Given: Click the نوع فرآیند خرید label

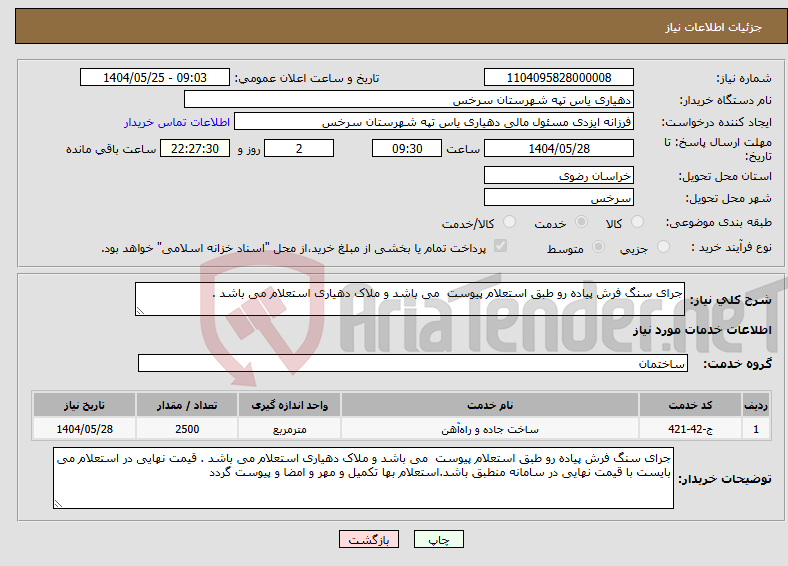Looking at the screenshot, I should (731, 247).
